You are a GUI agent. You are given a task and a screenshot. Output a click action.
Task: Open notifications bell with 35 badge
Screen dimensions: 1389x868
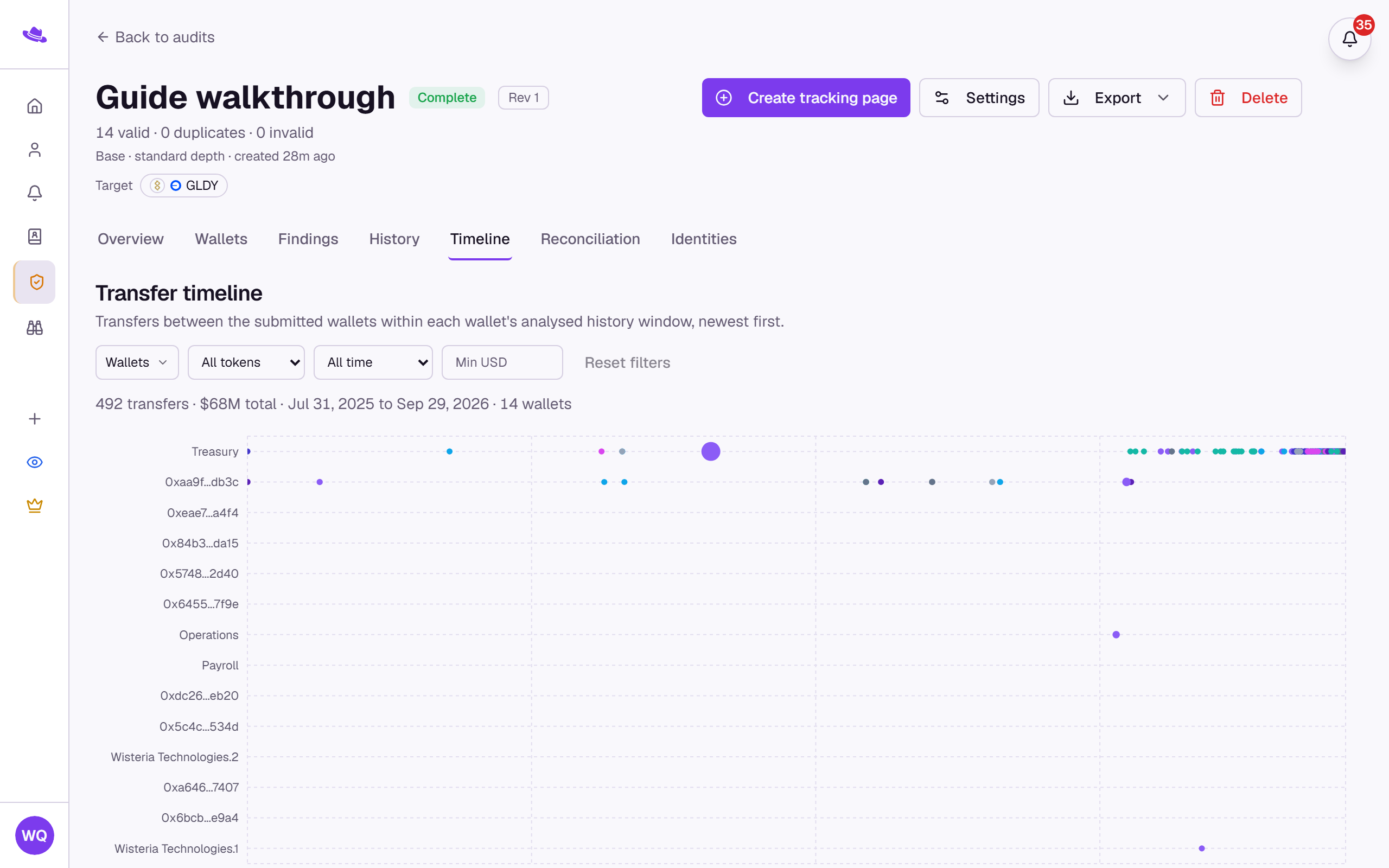pyautogui.click(x=1349, y=39)
